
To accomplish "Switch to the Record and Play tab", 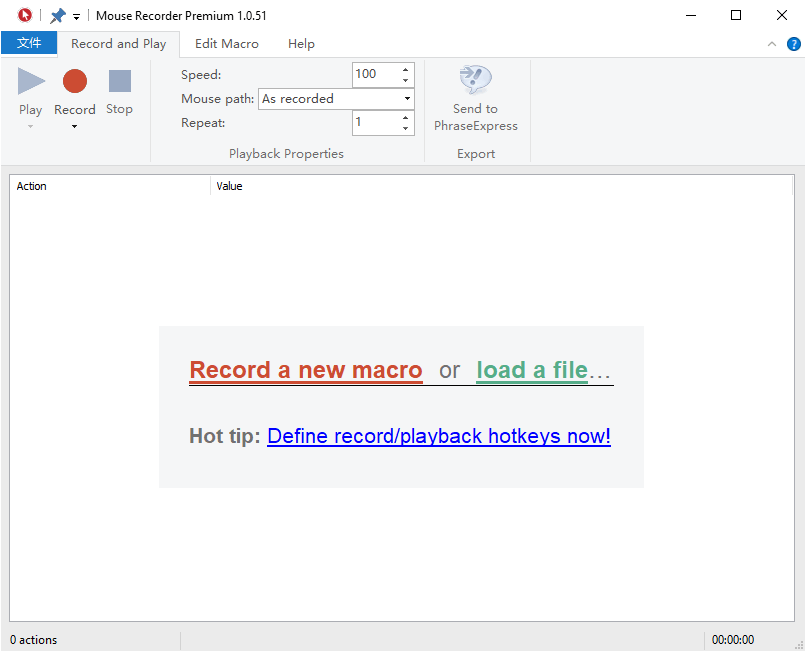I will [118, 44].
